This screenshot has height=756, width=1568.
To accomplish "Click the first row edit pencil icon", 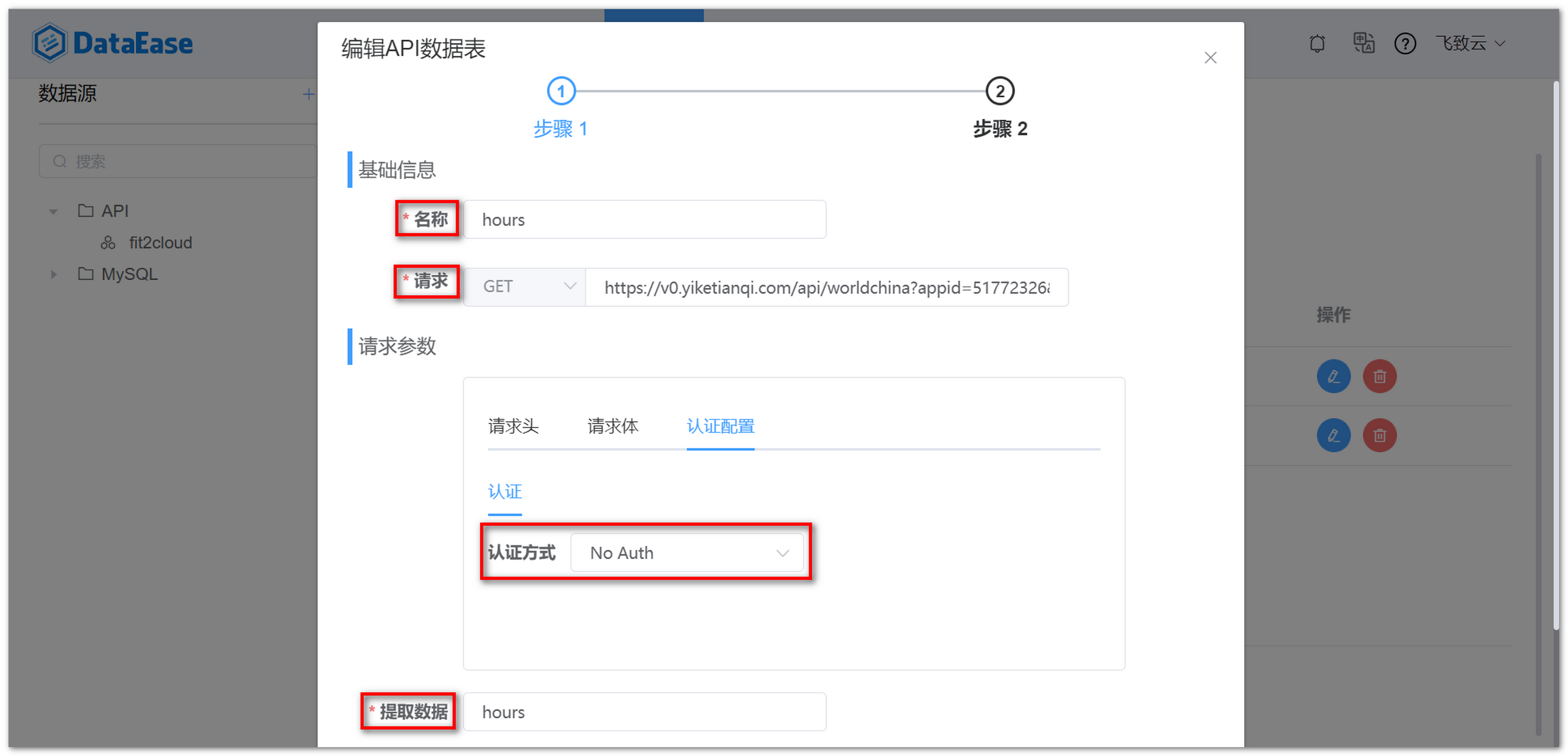I will coord(1334,376).
